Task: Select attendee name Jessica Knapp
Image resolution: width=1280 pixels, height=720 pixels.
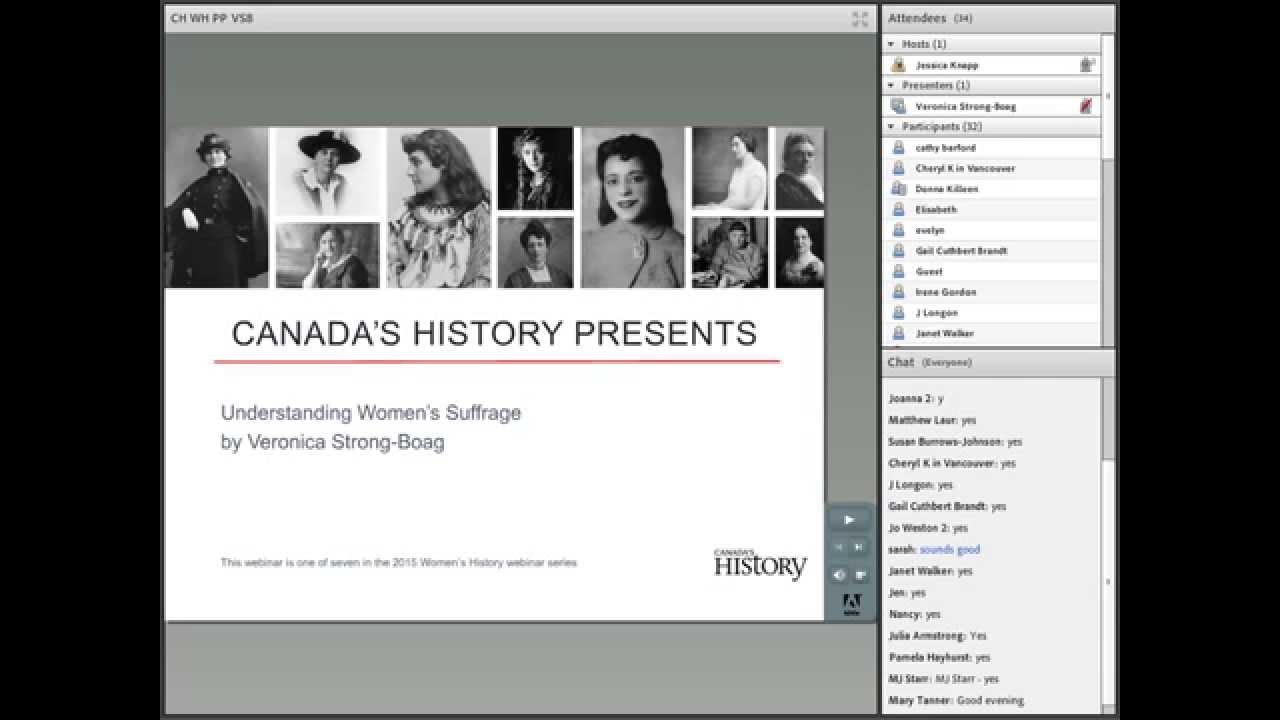Action: [x=947, y=65]
